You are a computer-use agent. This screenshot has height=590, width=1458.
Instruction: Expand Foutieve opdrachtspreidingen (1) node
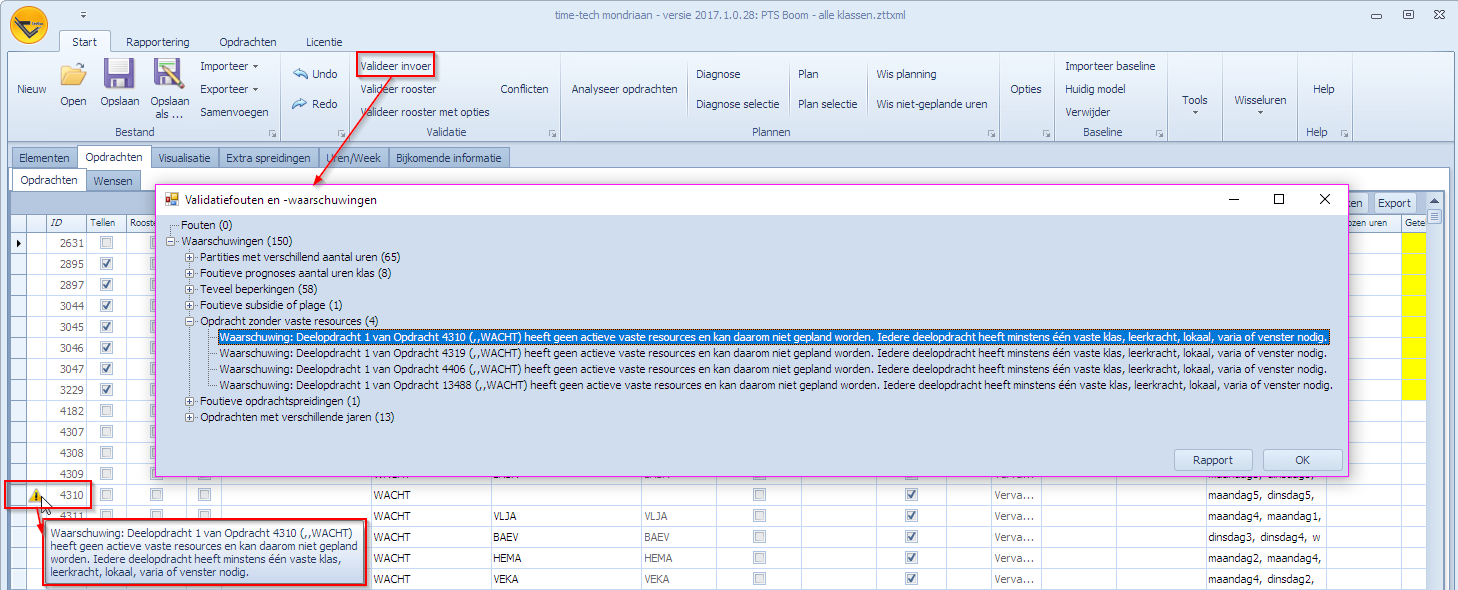pos(190,401)
